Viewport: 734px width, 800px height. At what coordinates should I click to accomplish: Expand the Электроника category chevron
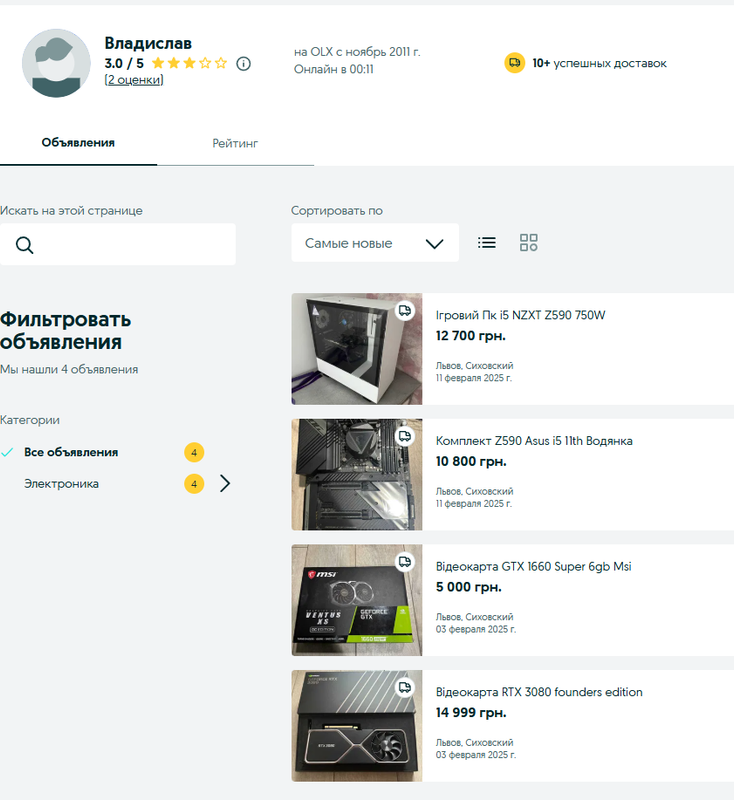pos(225,483)
